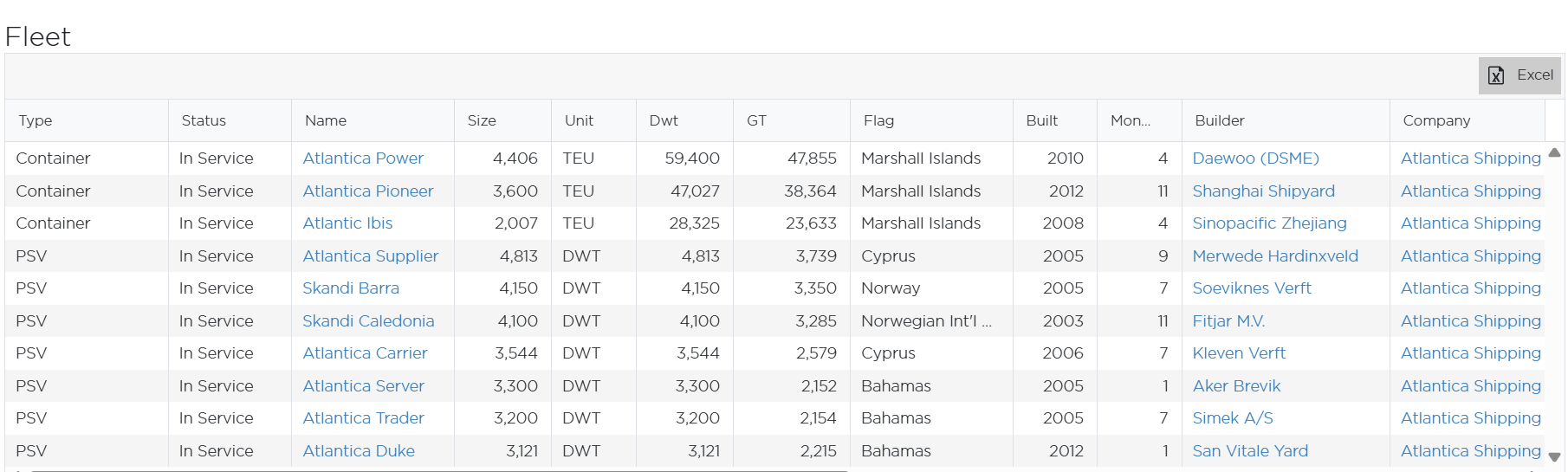Sort by the Builder column header

click(x=1286, y=120)
